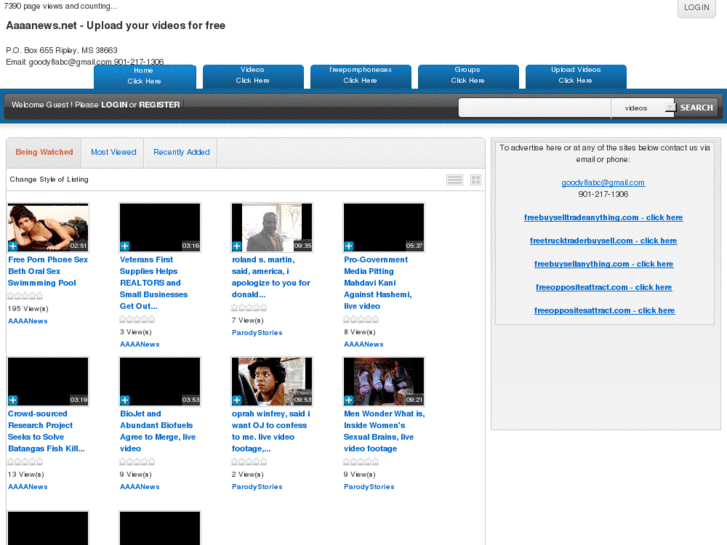Switch to grid style listing icon
Screen dimensions: 727x545
[476, 180]
